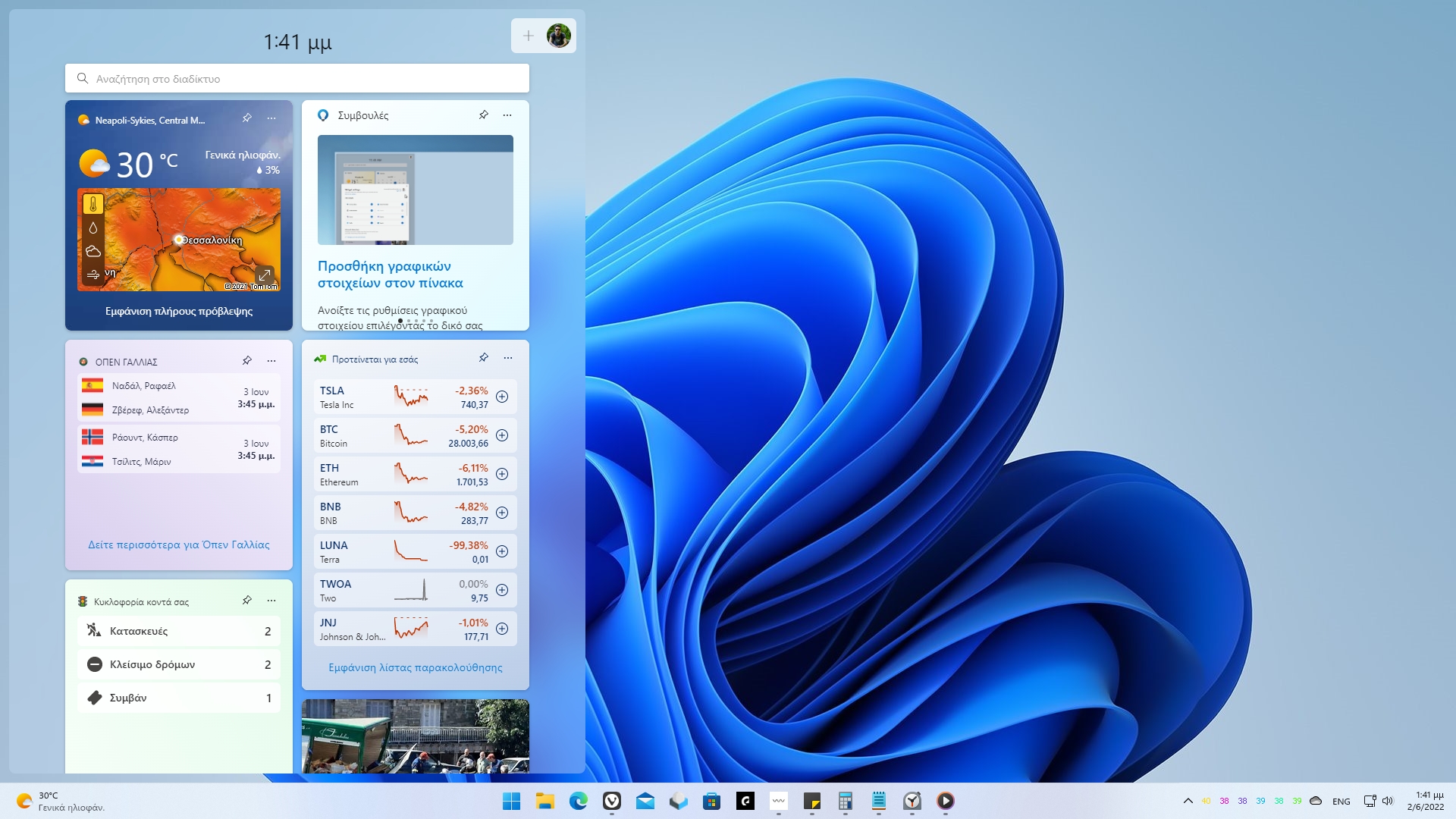The height and width of the screenshot is (819, 1456).
Task: Open more options for French Open widget
Action: (x=271, y=361)
